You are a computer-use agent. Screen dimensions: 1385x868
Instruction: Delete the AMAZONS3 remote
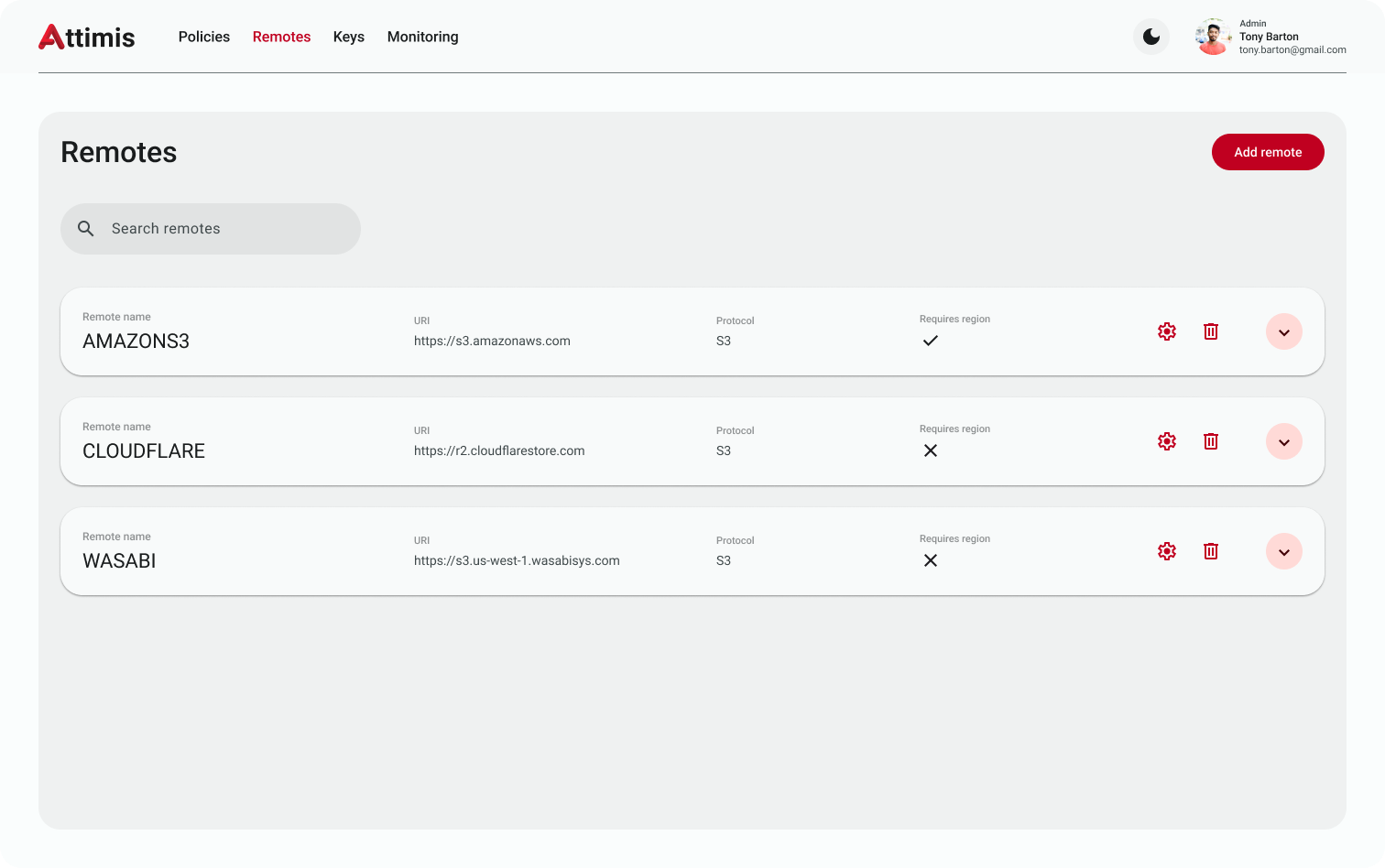click(x=1210, y=331)
